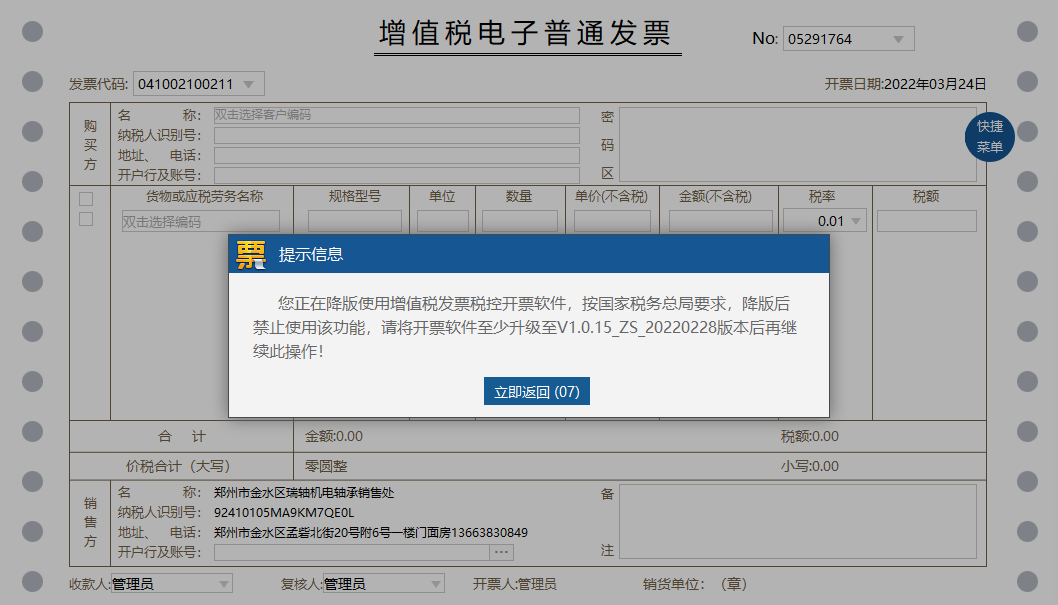The image size is (1058, 605).
Task: Click the 规格型号 input field
Action: click(354, 221)
